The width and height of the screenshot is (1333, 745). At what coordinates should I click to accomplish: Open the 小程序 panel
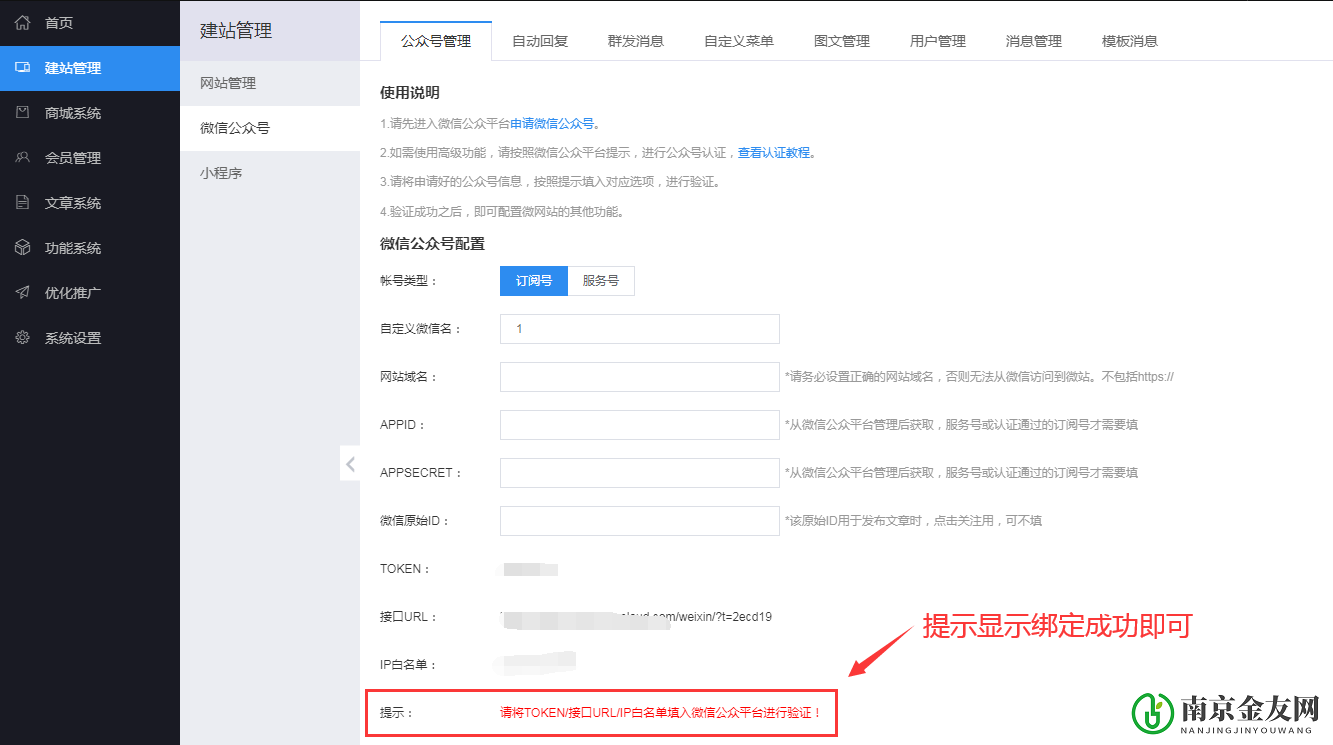coord(222,172)
